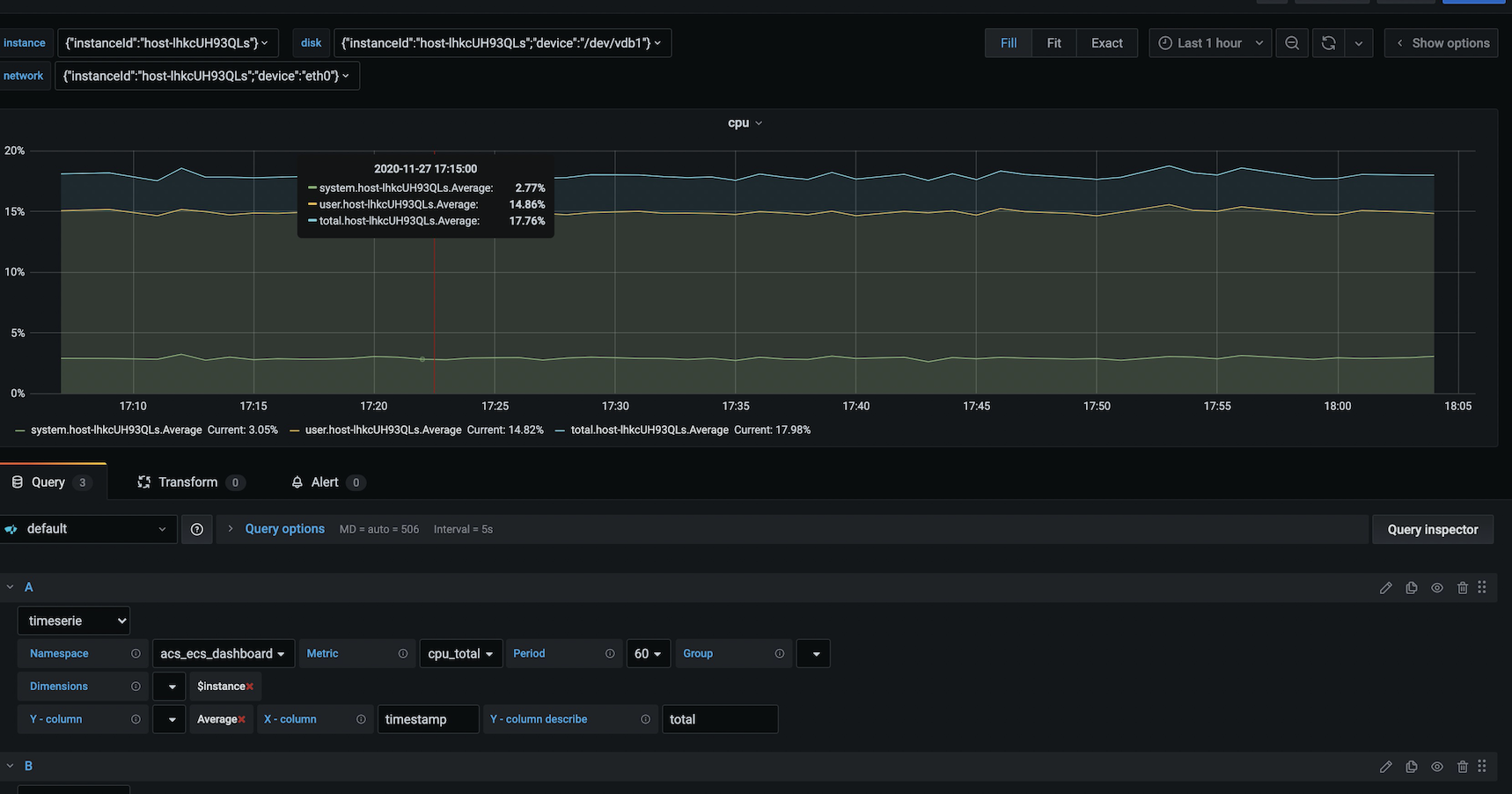Click the drag handle icon of query A
This screenshot has width=1512, height=794.
[x=1482, y=587]
